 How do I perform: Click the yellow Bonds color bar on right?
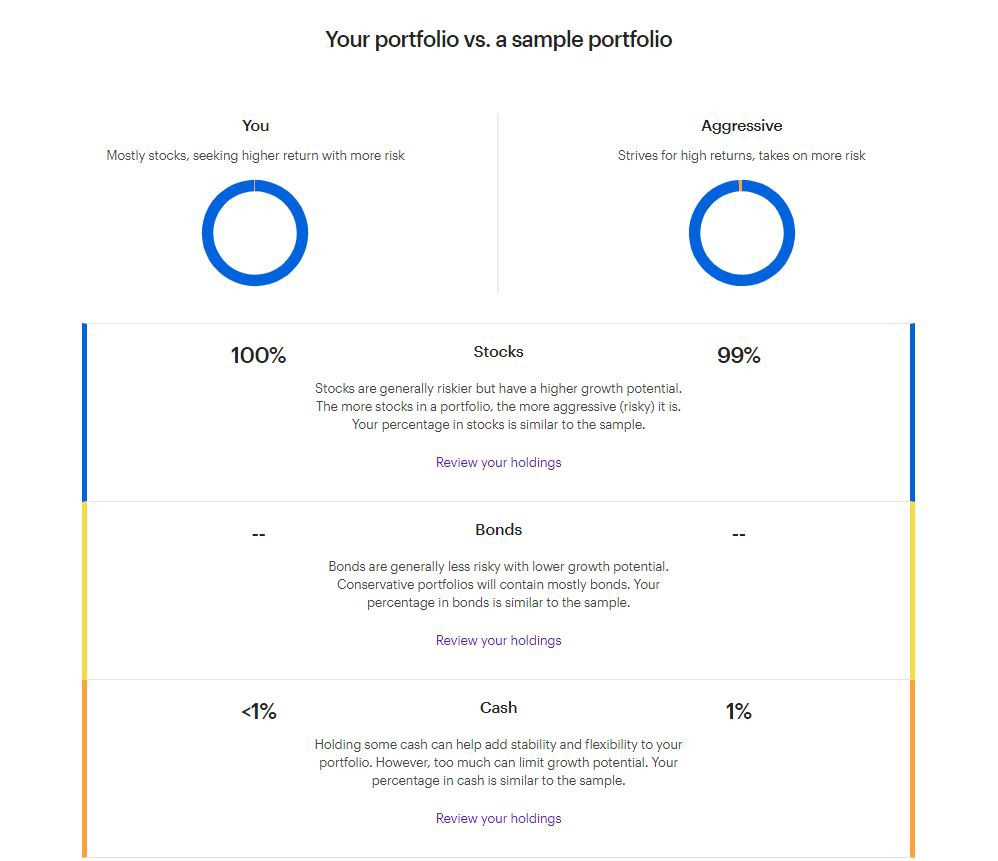click(912, 591)
